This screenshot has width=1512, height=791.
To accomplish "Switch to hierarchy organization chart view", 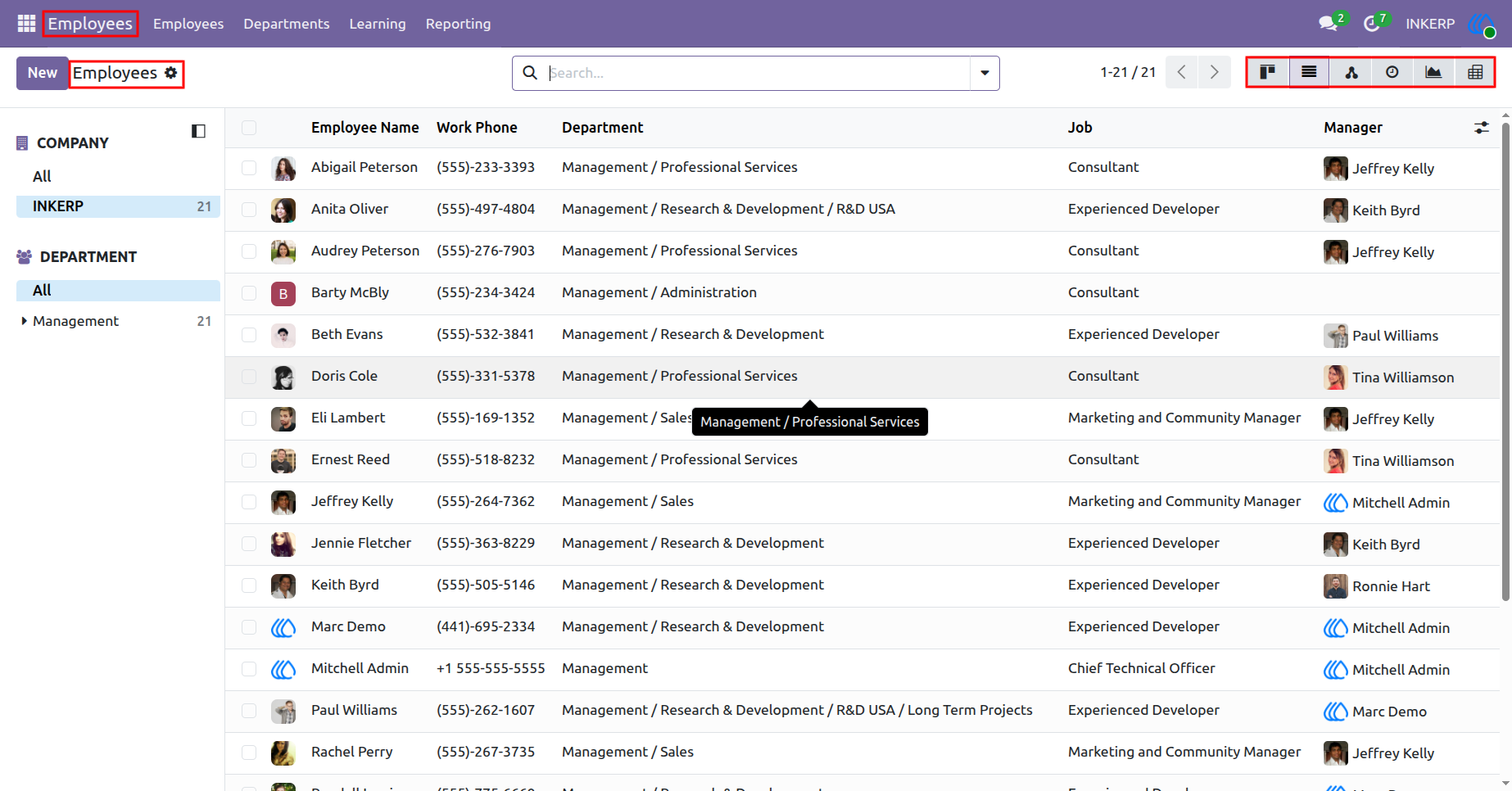I will point(1351,73).
